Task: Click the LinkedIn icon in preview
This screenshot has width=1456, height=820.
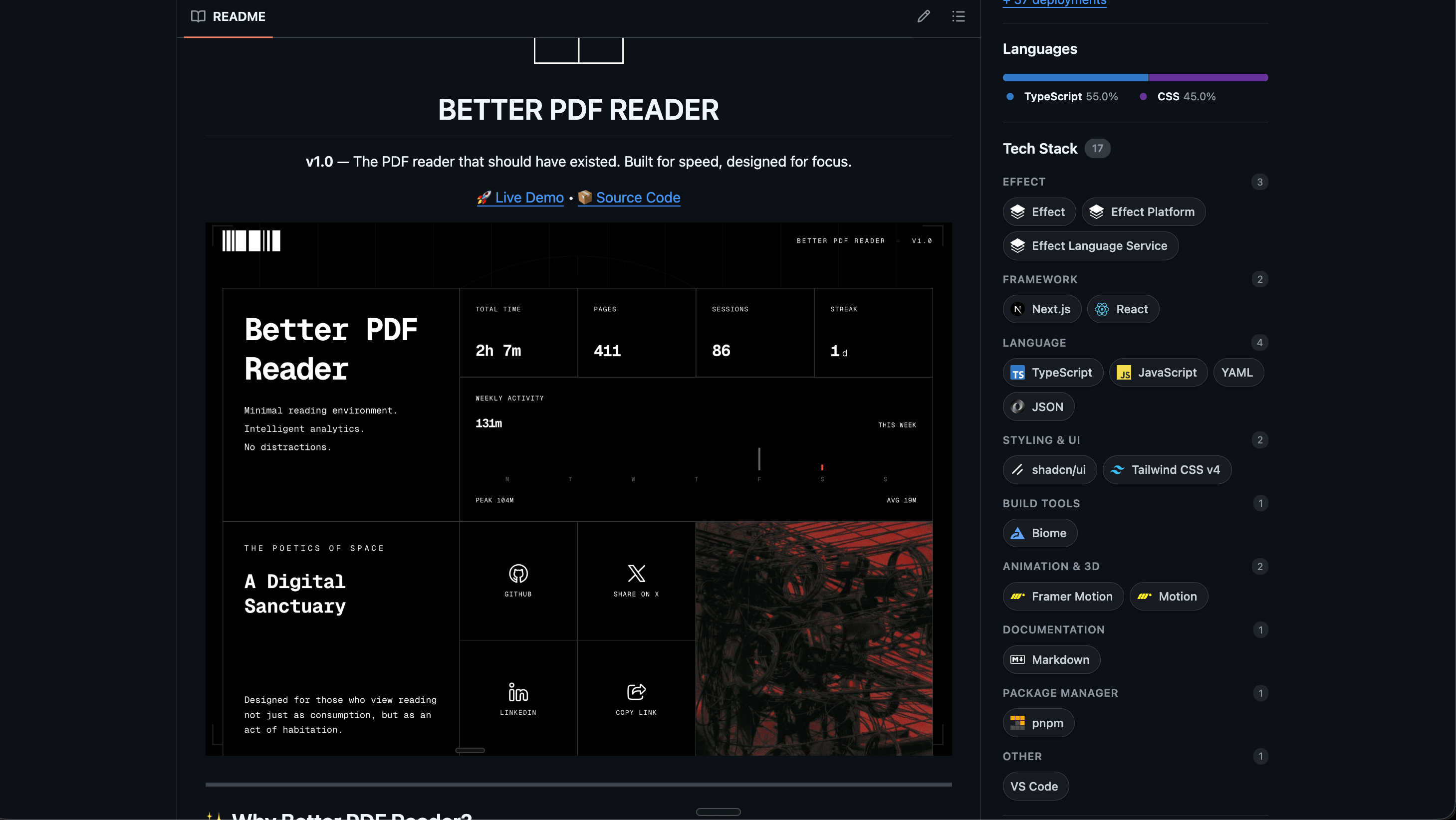Action: click(518, 693)
